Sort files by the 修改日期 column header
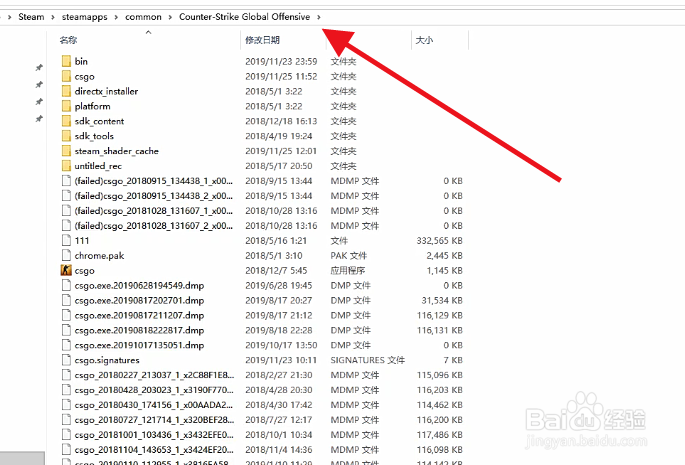 pyautogui.click(x=262, y=40)
